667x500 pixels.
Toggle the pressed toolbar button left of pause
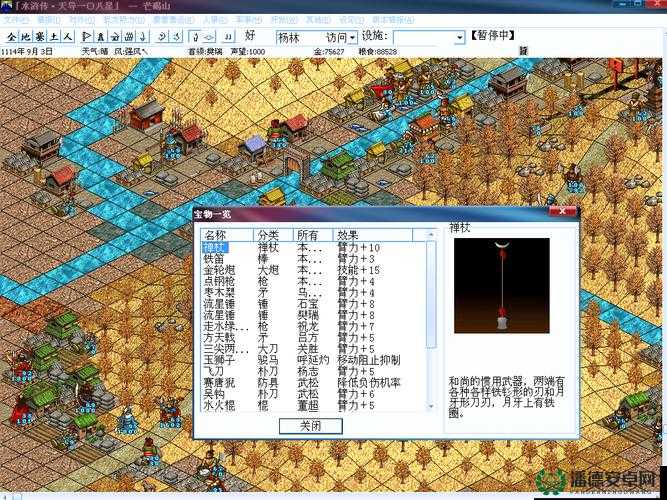coord(194,37)
